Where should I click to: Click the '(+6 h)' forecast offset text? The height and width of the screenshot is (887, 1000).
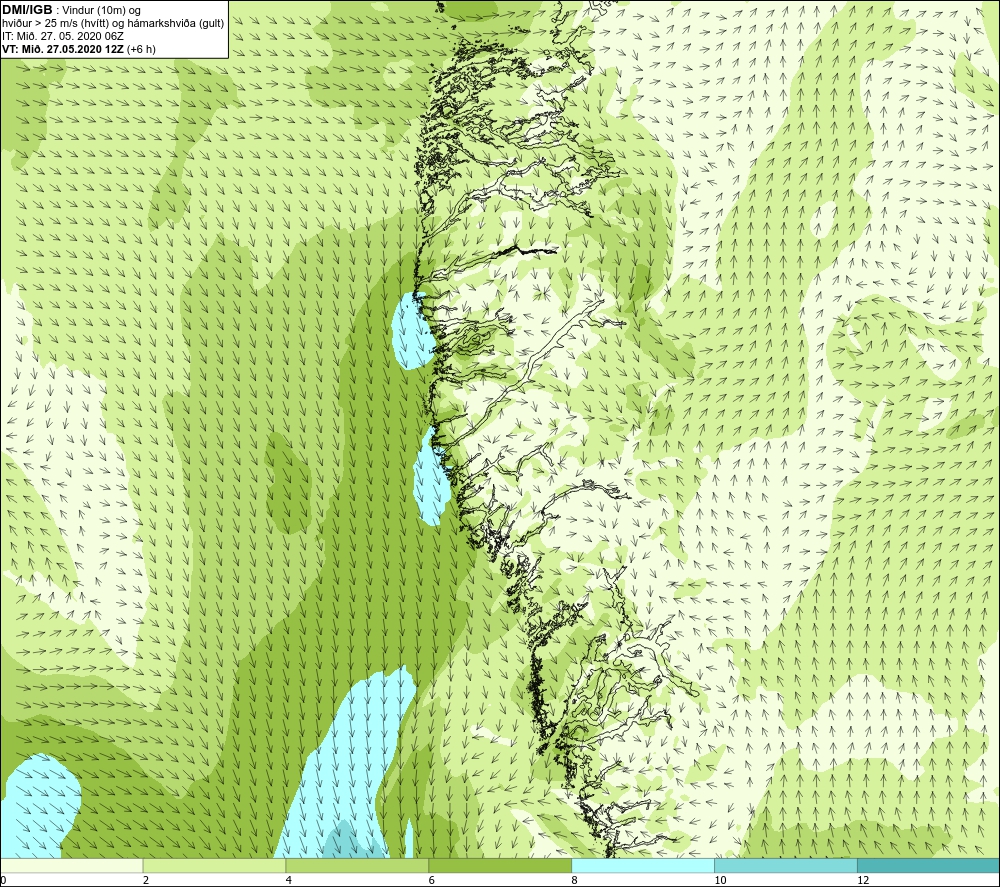142,49
